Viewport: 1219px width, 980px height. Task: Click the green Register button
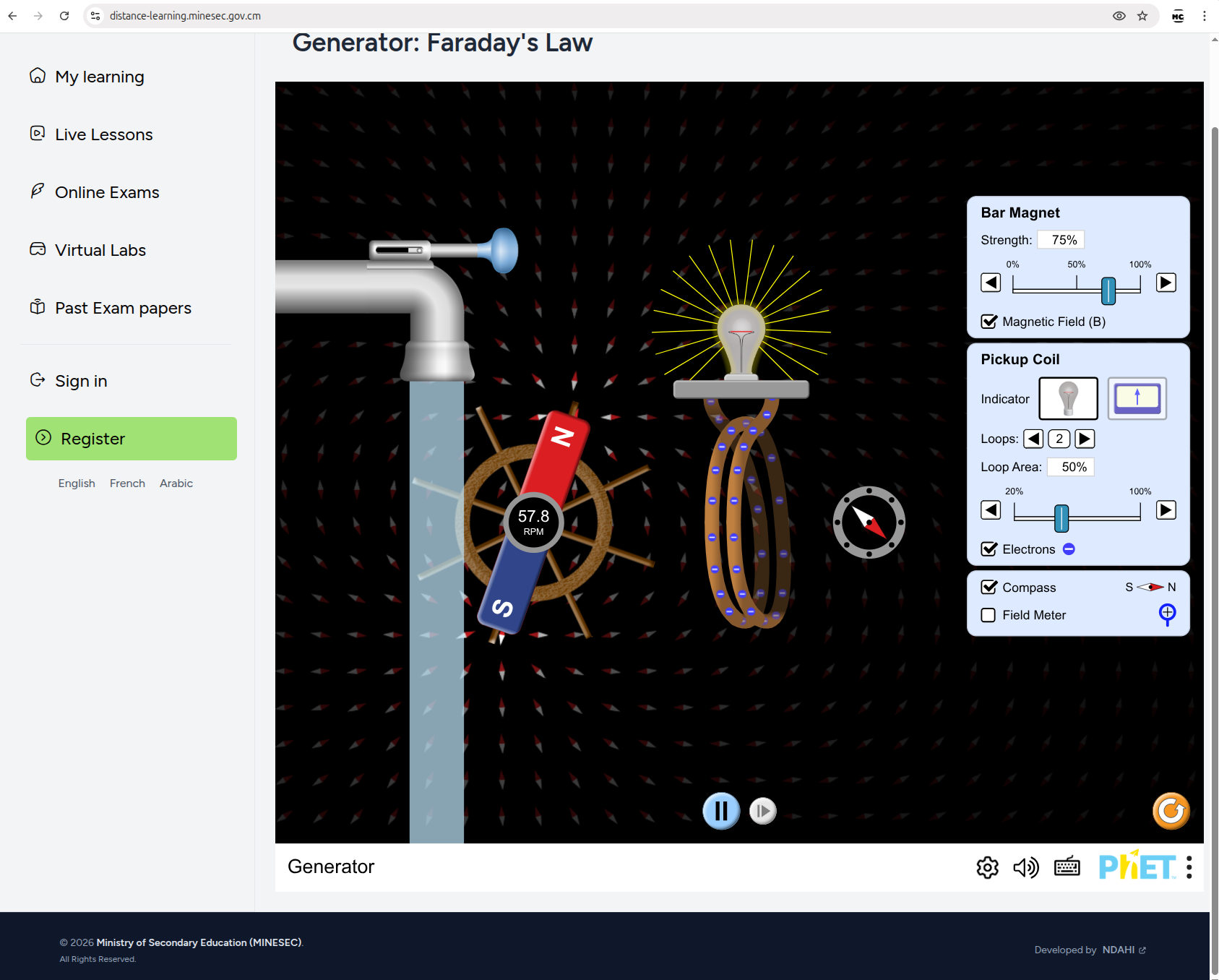(x=132, y=439)
